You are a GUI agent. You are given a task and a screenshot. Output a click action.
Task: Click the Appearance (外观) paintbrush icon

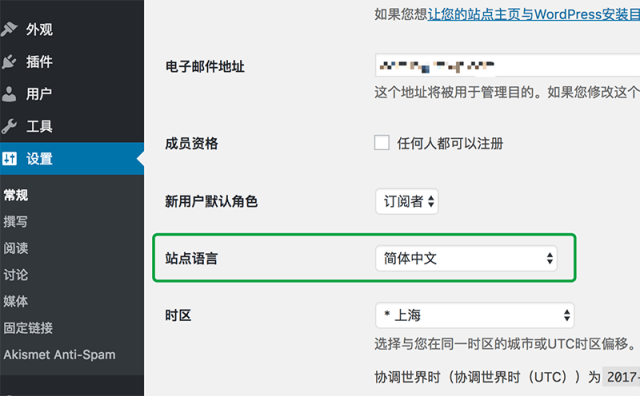[9, 29]
